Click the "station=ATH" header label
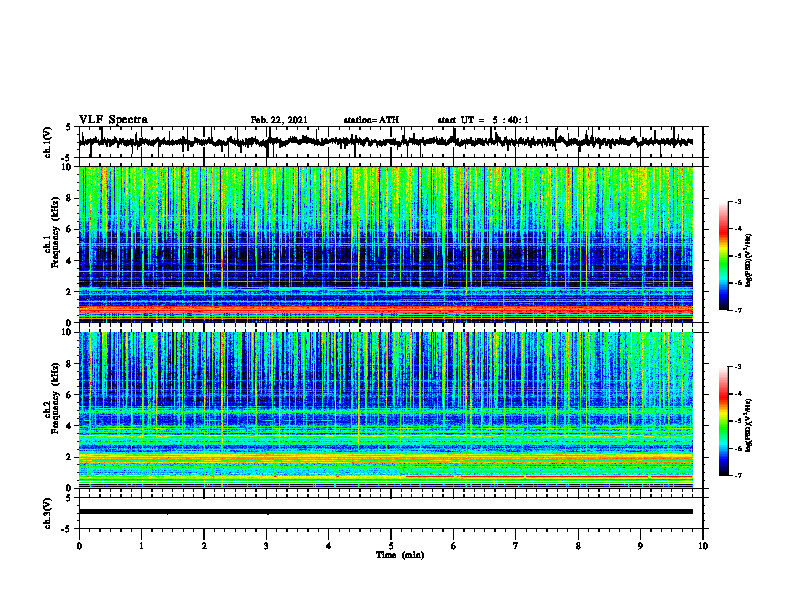Screen dimensions: 792x612 tap(371, 120)
